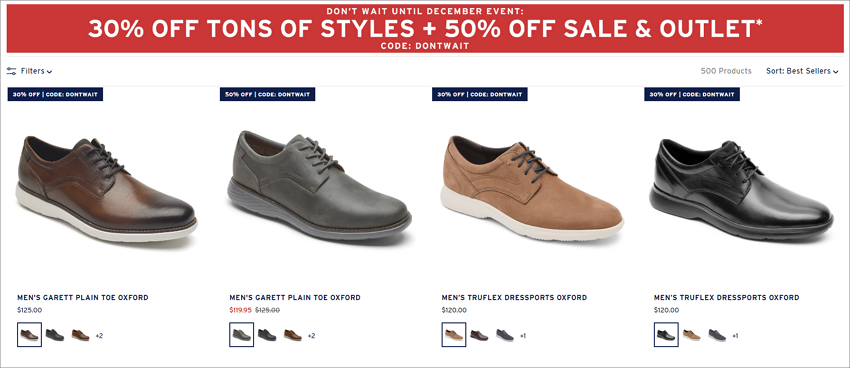The width and height of the screenshot is (850, 368).
Task: Click the red promo banner for DONTWAIT sale
Action: tap(425, 29)
